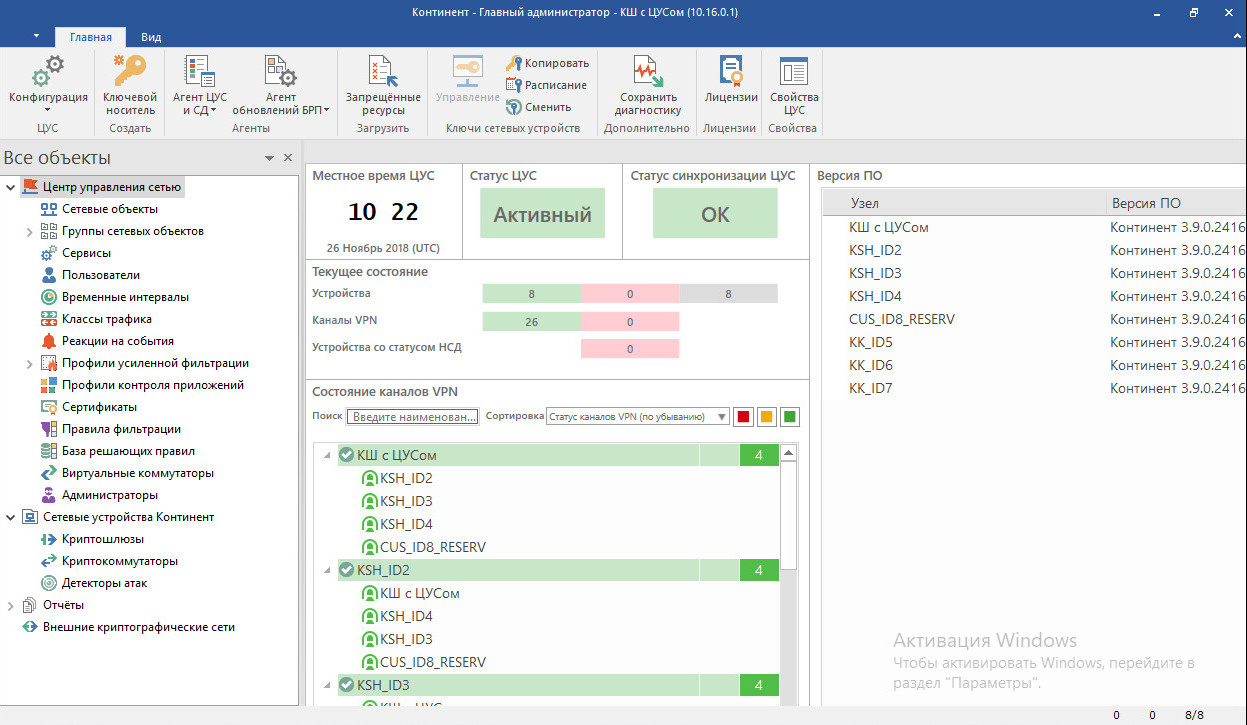Click the Криптошлюзы icon

(x=49, y=539)
